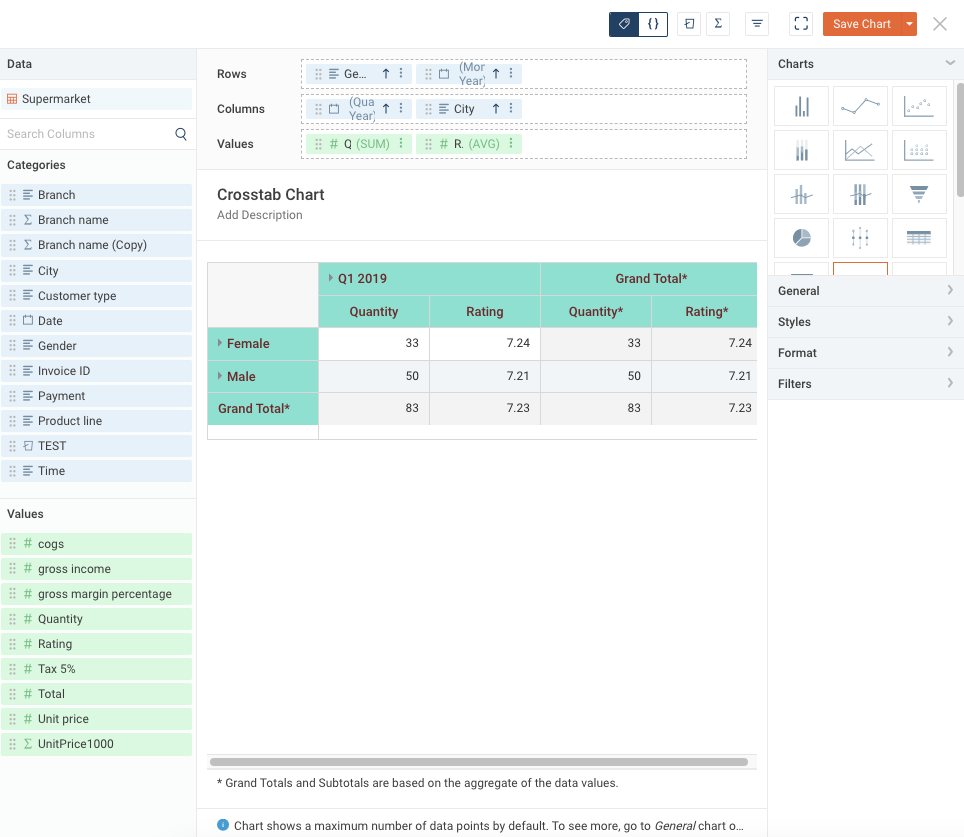Toggle sort order arrow on City column
Viewport: 964px width, 837px height.
pyautogui.click(x=495, y=109)
